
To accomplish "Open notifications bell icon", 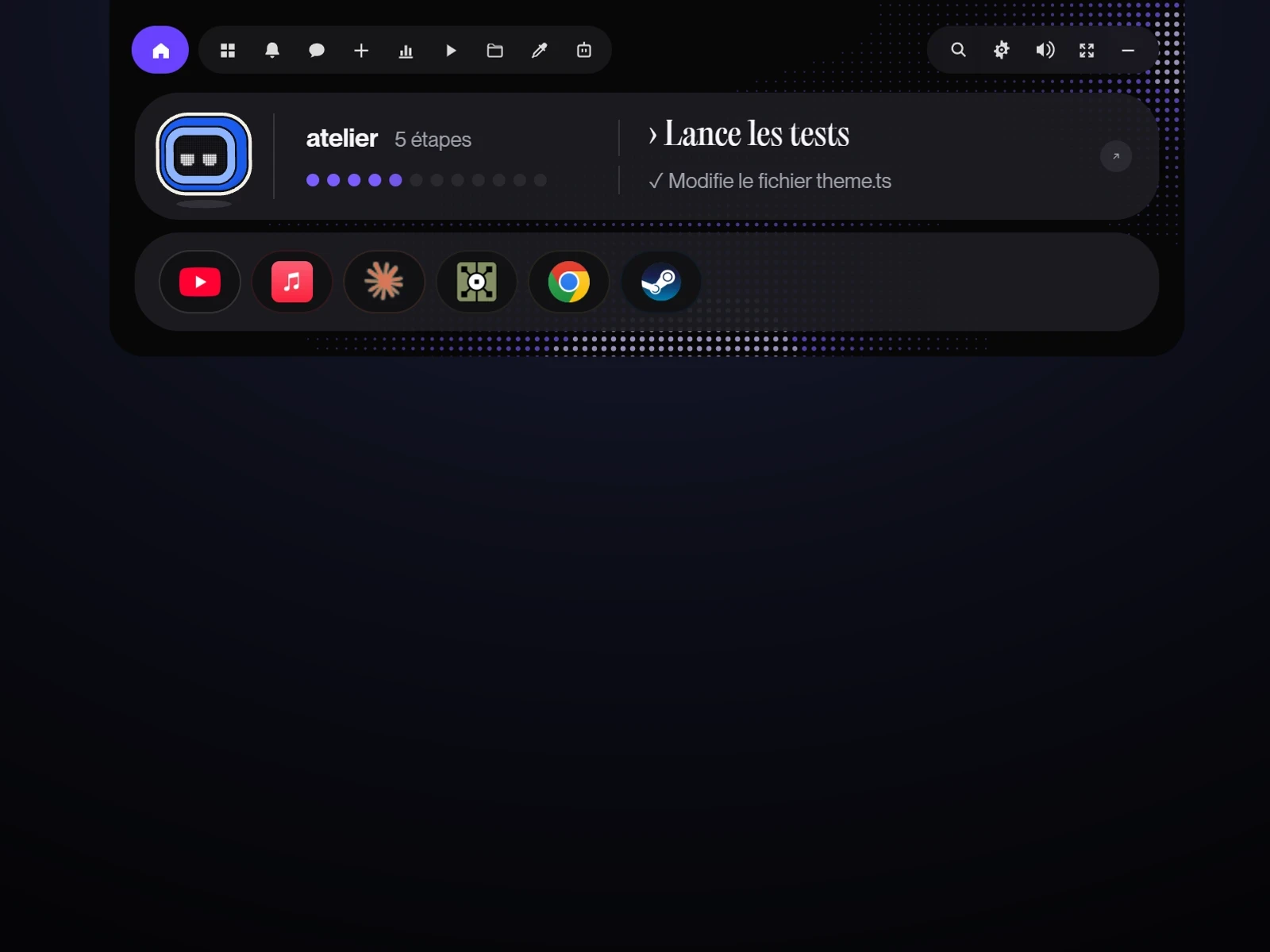I will (x=272, y=50).
